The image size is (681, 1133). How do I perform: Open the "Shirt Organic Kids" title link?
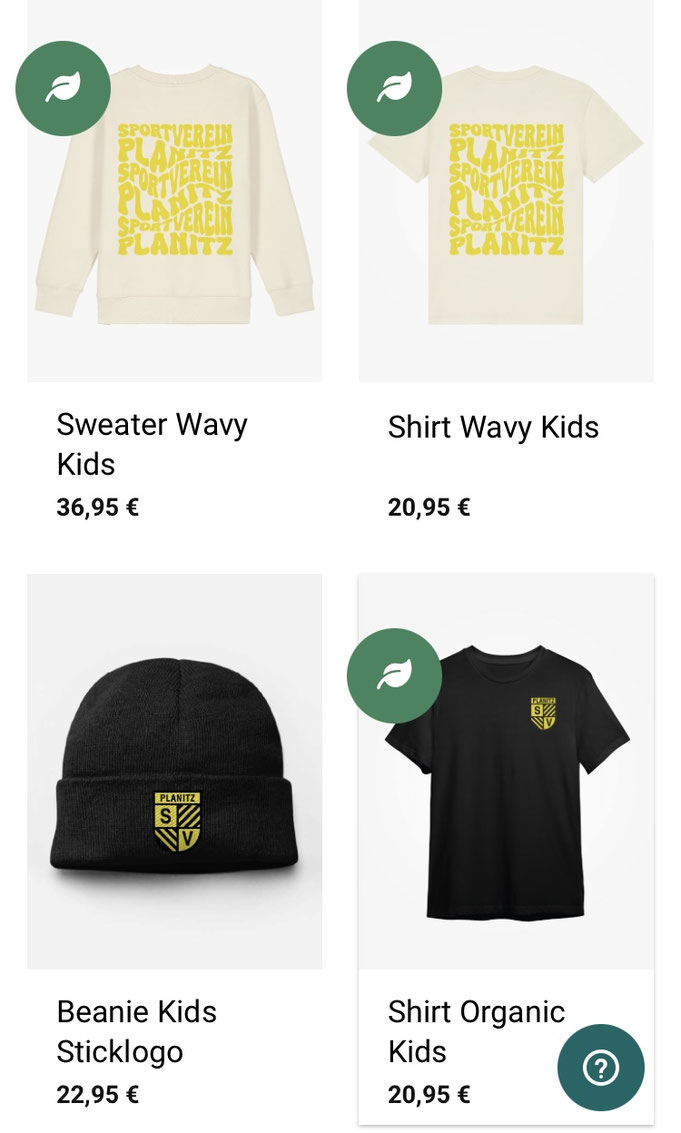point(476,1031)
